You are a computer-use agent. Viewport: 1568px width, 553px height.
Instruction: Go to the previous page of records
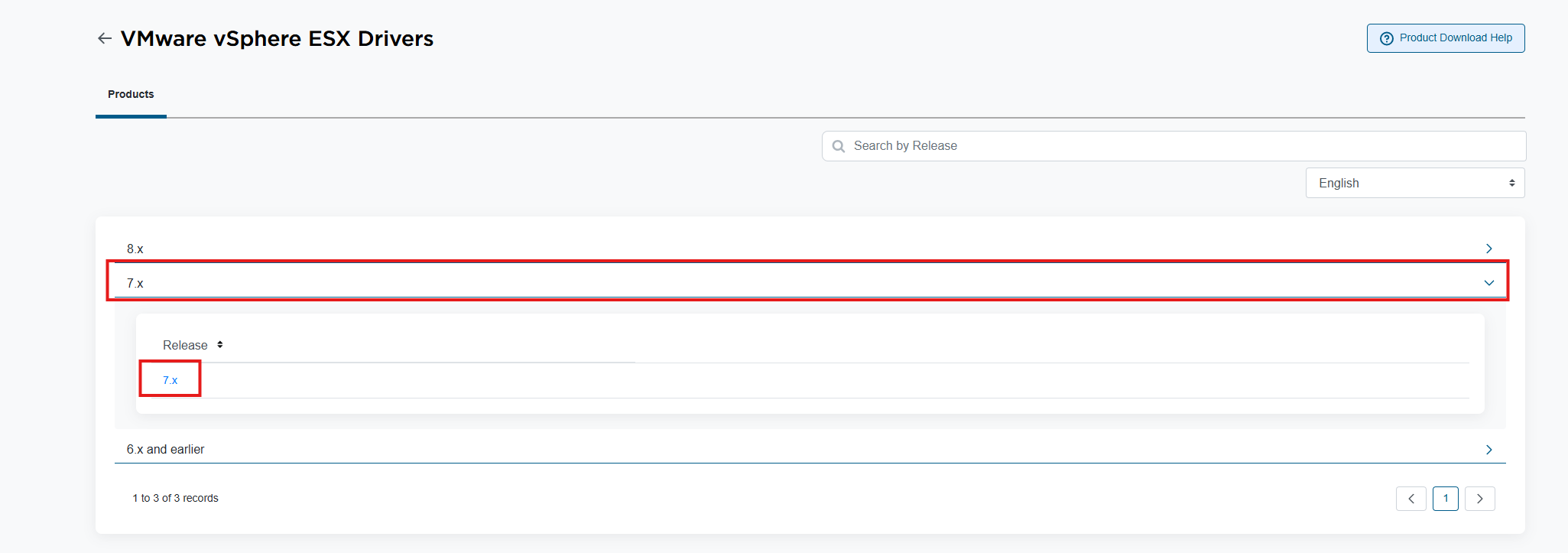[x=1411, y=499]
